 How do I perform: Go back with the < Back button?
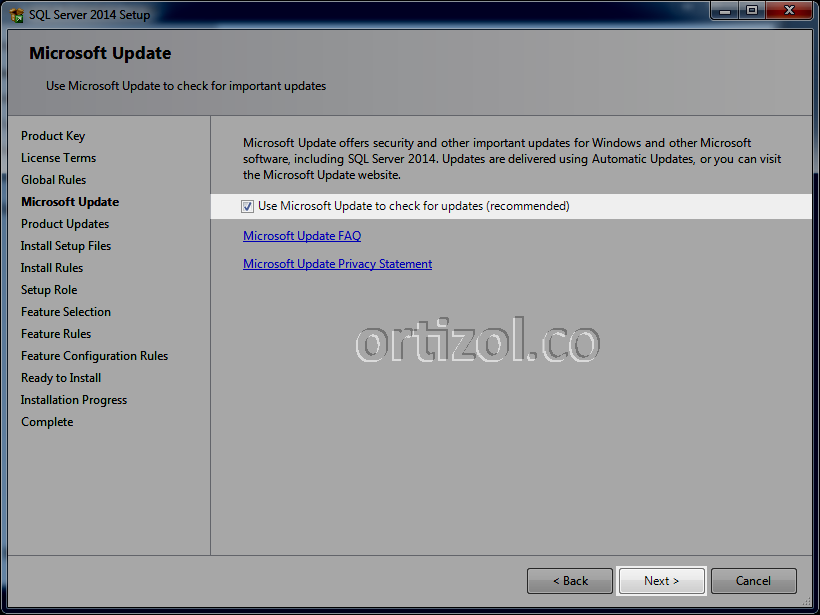(x=570, y=581)
